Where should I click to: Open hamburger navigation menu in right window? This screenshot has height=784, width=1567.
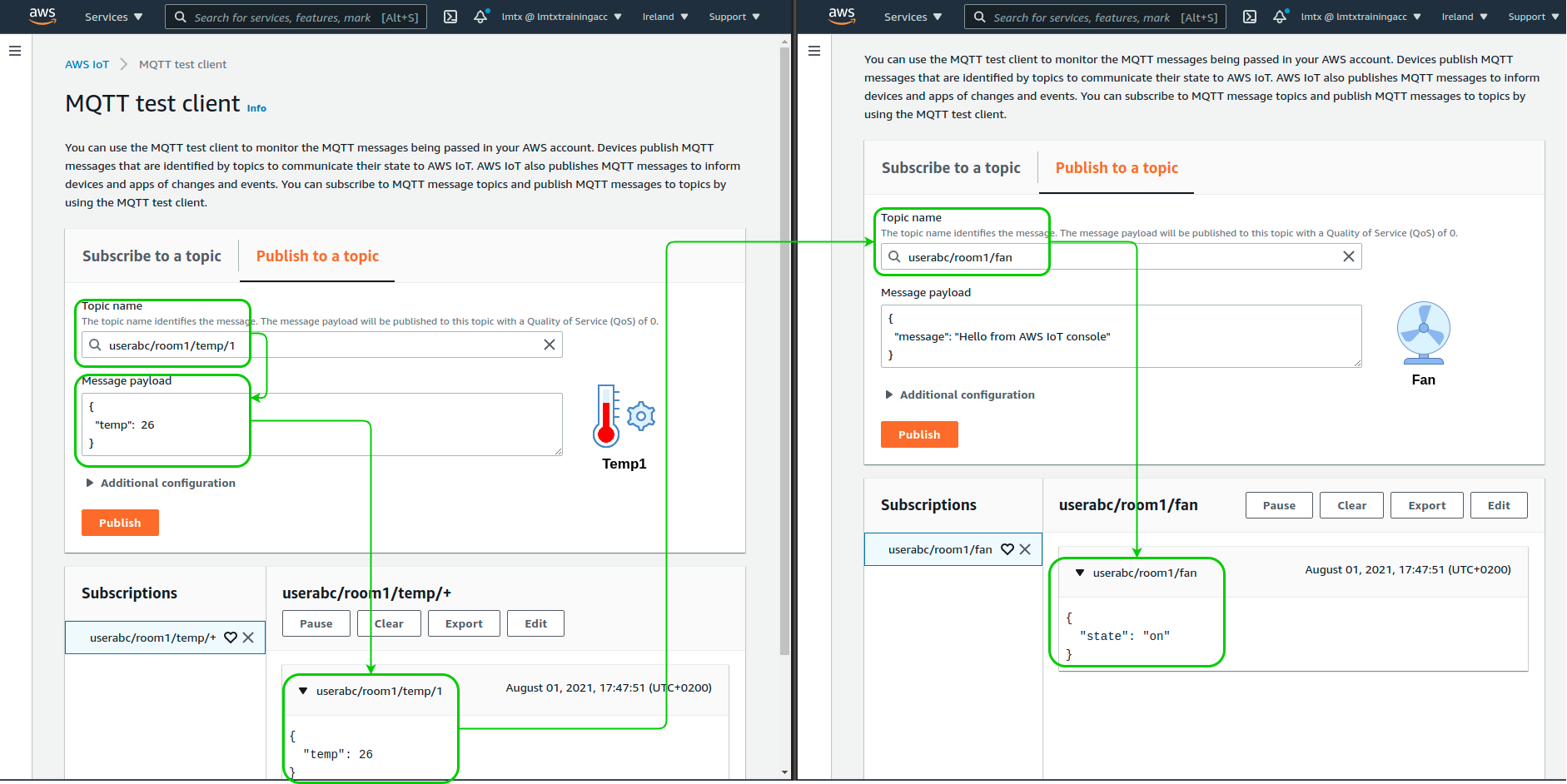[x=814, y=51]
